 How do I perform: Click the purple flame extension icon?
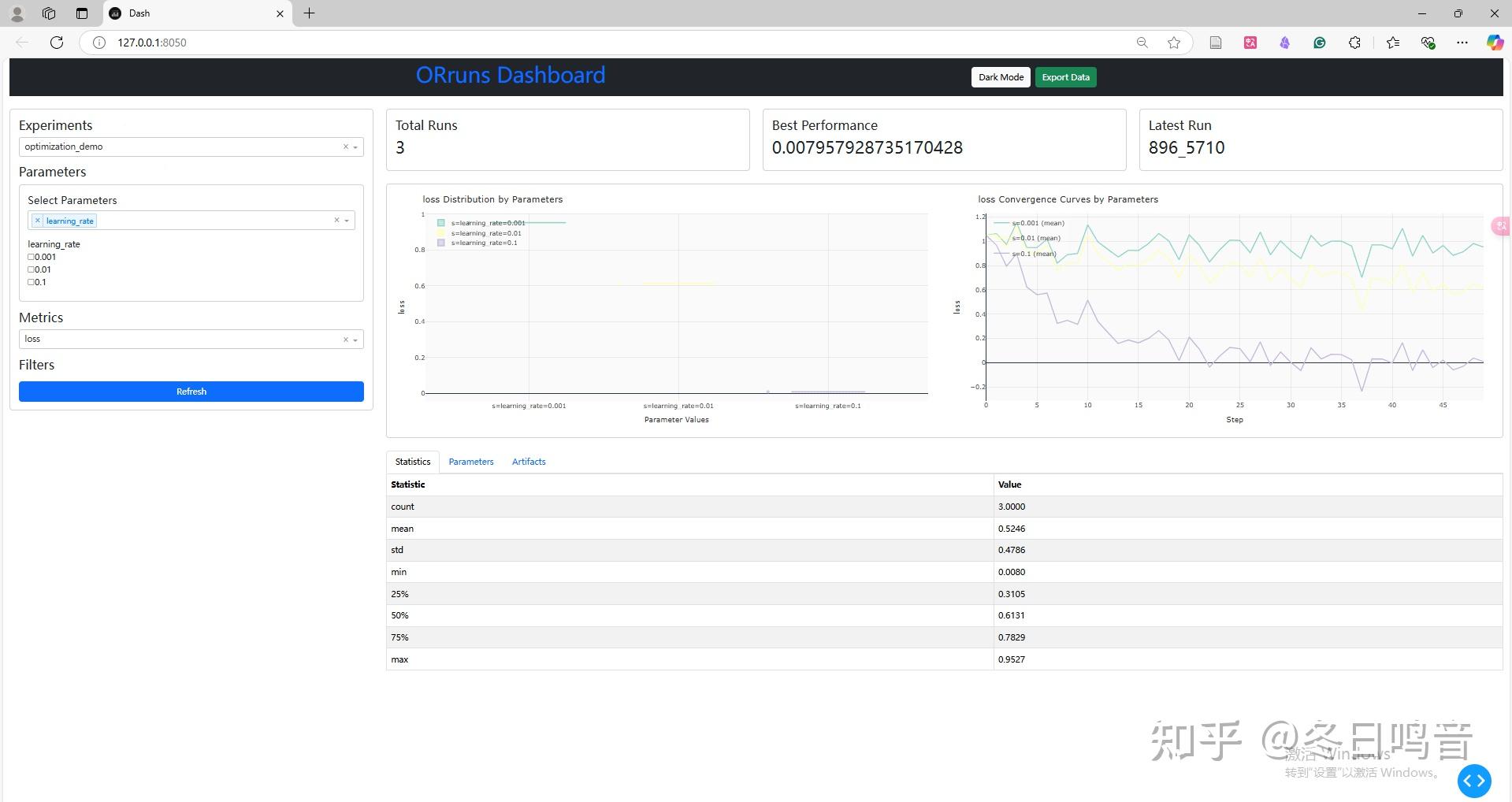click(1285, 43)
